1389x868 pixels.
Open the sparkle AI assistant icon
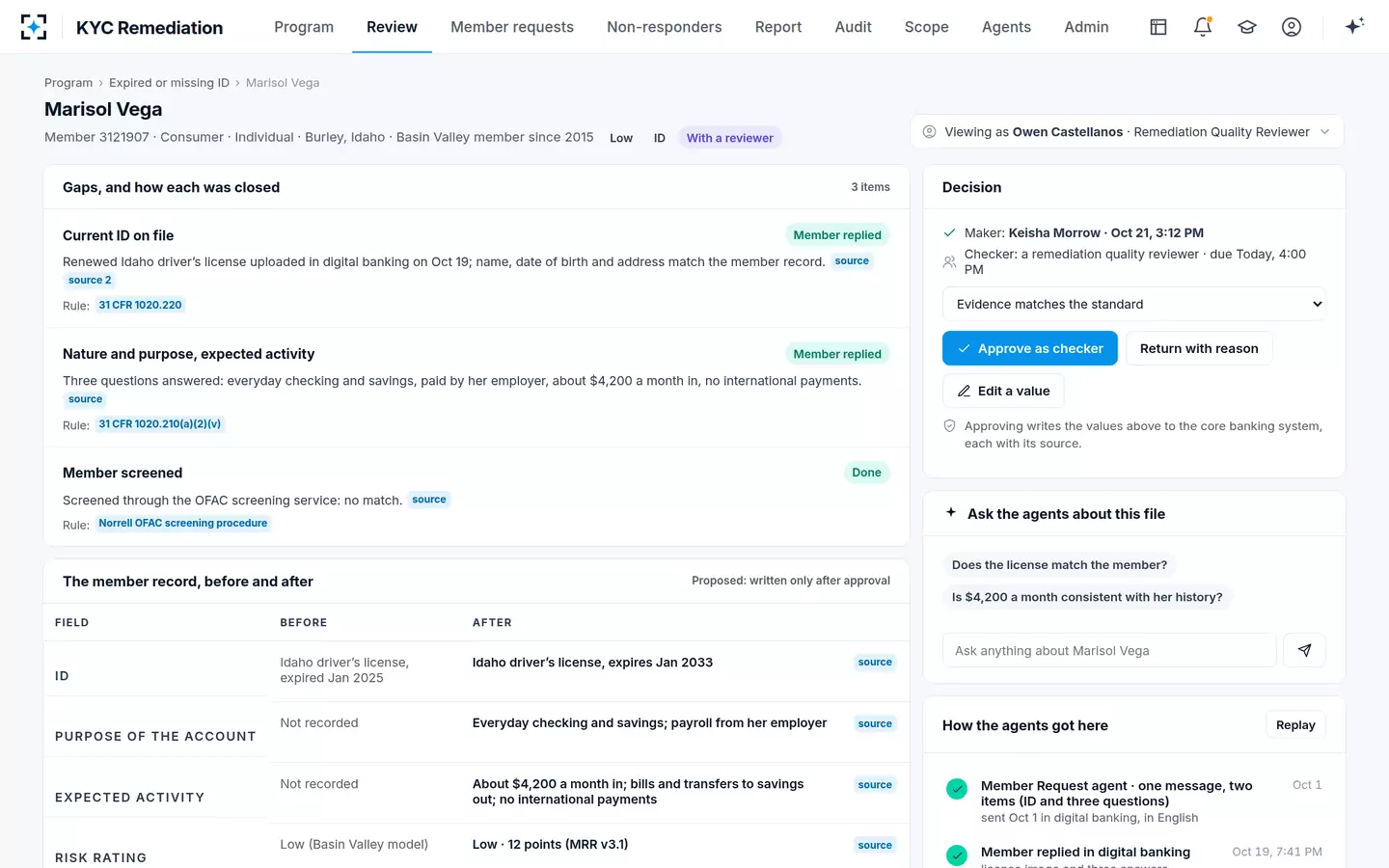coord(1354,27)
